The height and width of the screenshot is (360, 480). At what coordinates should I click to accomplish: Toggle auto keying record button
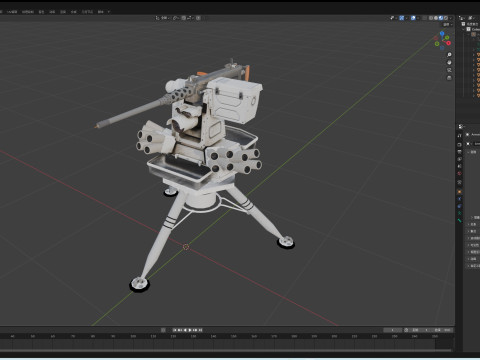(163, 330)
